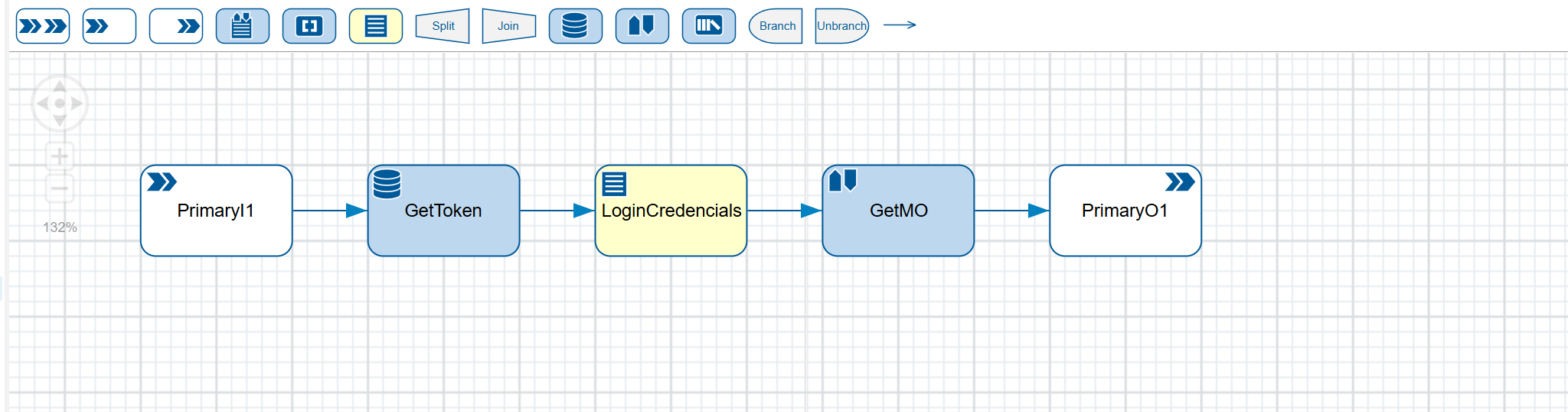Viewport: 1568px width, 412px height.
Task: Select the blue clipboard shape in palette
Action: click(x=243, y=26)
